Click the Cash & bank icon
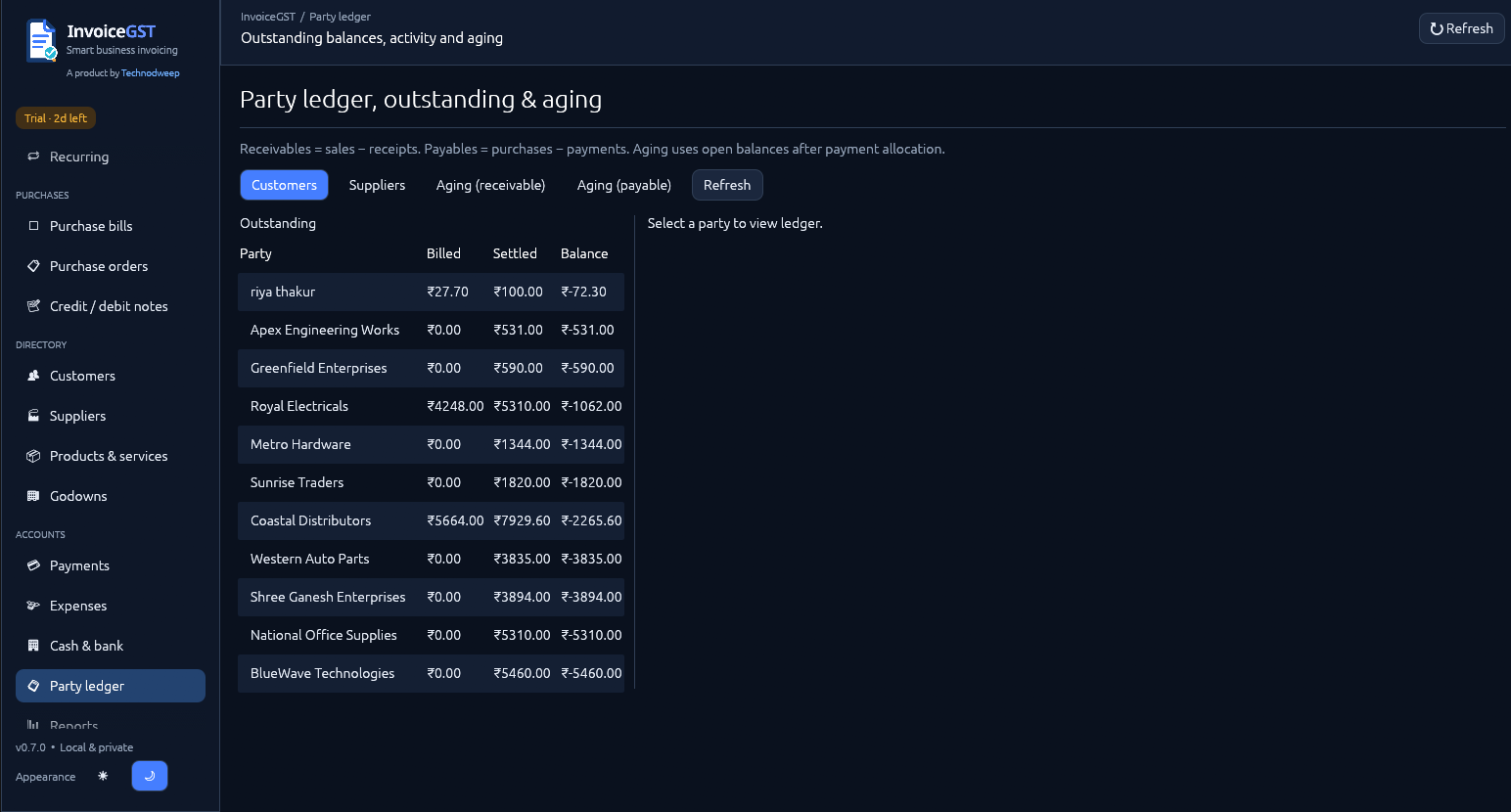The height and width of the screenshot is (812, 1511). (33, 646)
